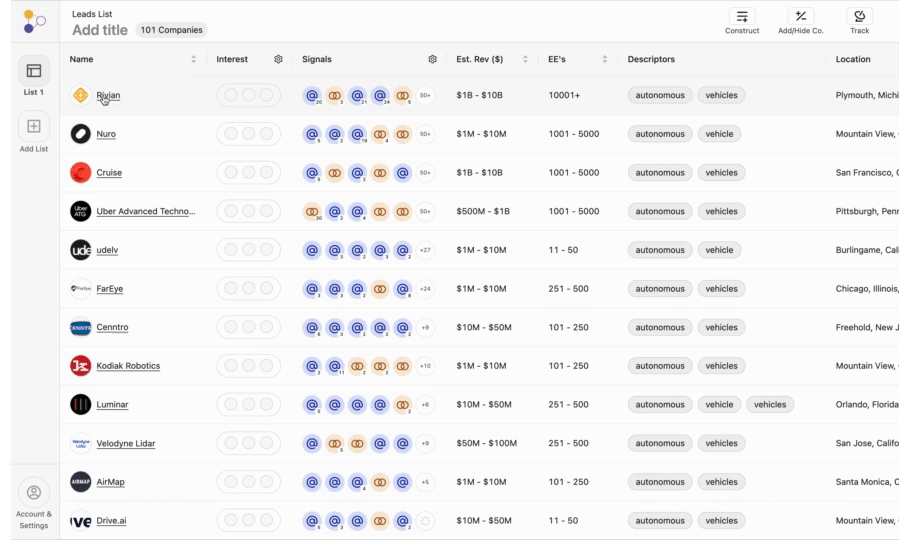The width and height of the screenshot is (910, 540).
Task: Click Pittsburgh location cell
Action: click(x=867, y=211)
